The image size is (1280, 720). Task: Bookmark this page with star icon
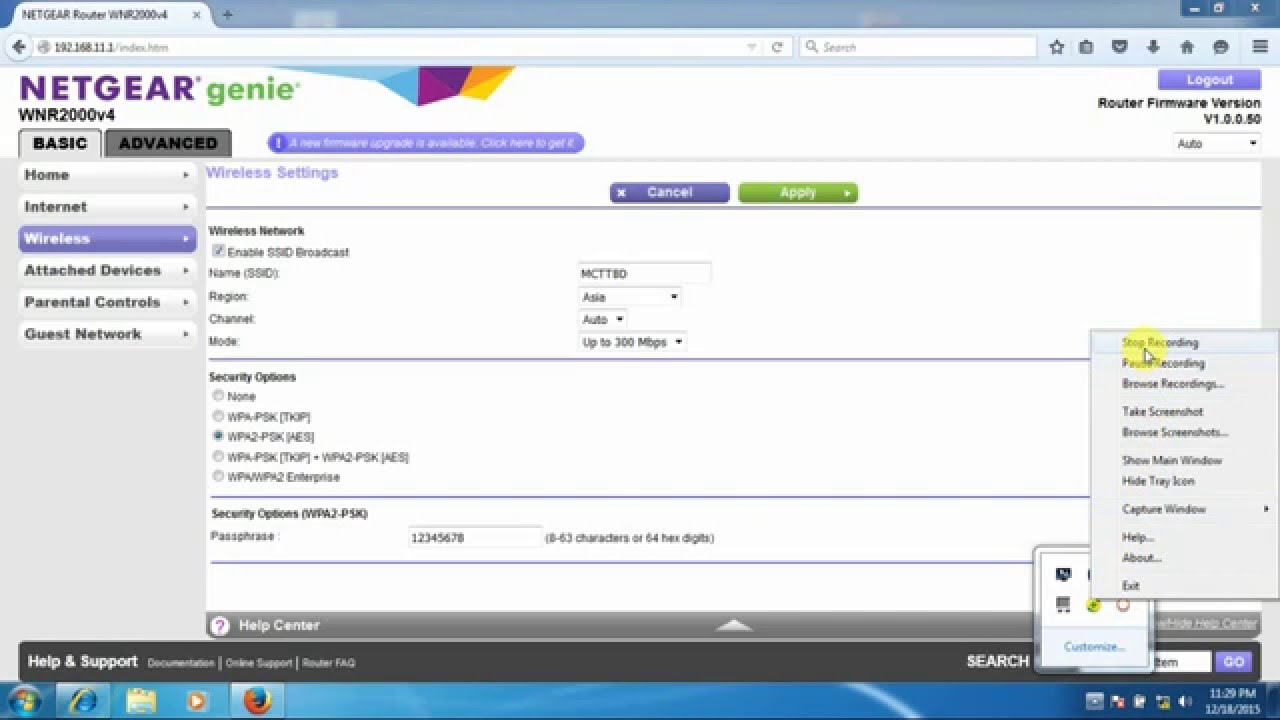click(1057, 47)
